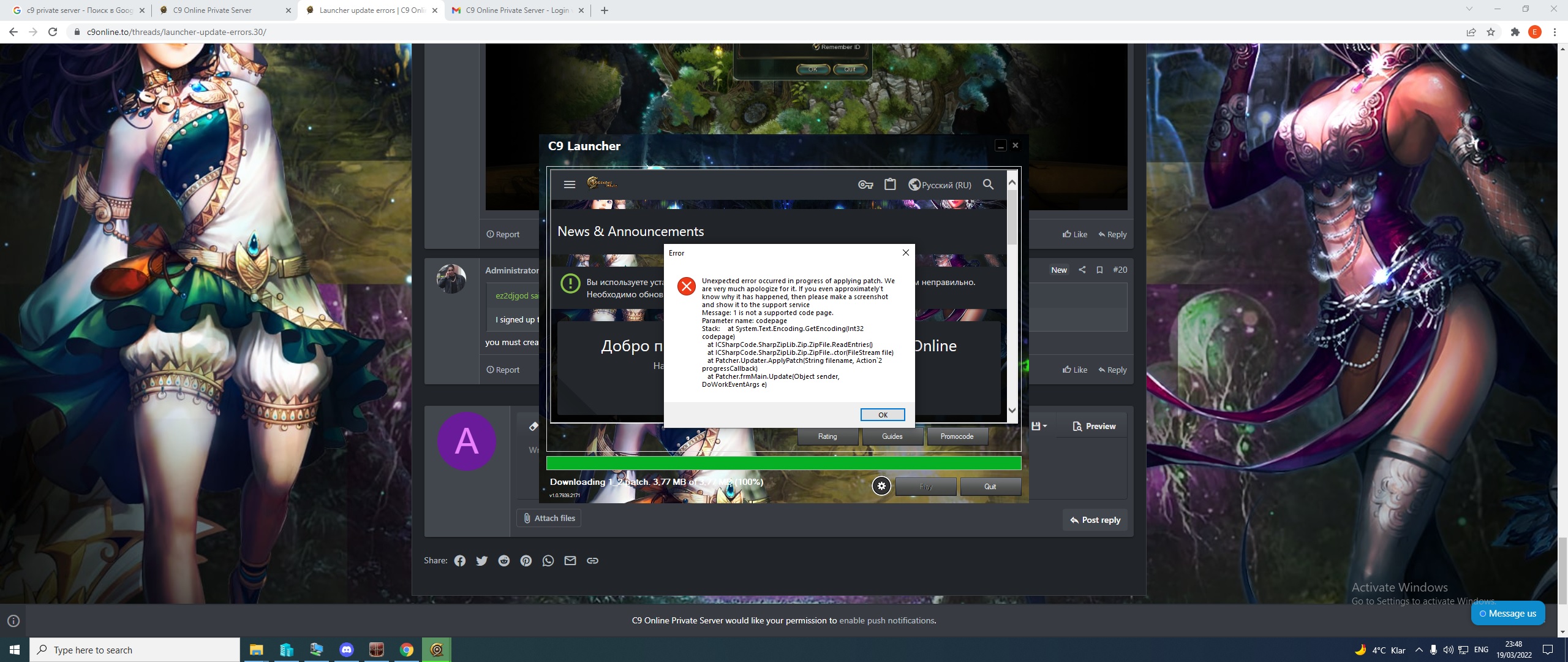Bookmark post #20
This screenshot has width=1568, height=662.
click(x=1099, y=270)
